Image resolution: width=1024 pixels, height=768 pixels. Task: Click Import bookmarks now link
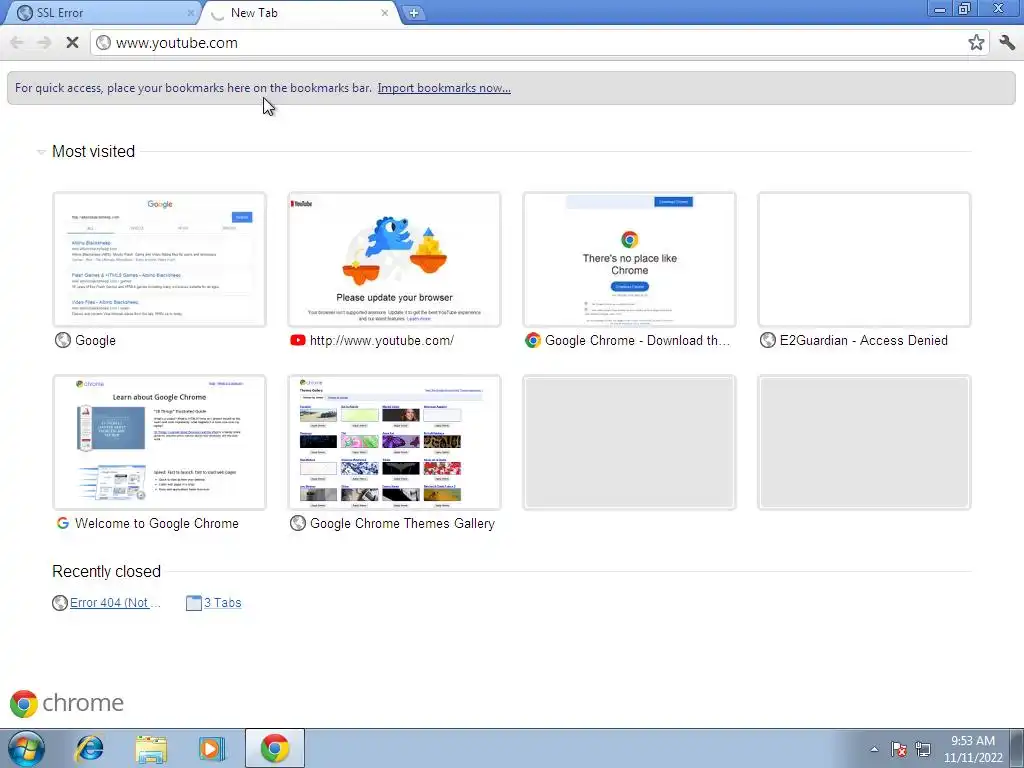[x=444, y=88]
